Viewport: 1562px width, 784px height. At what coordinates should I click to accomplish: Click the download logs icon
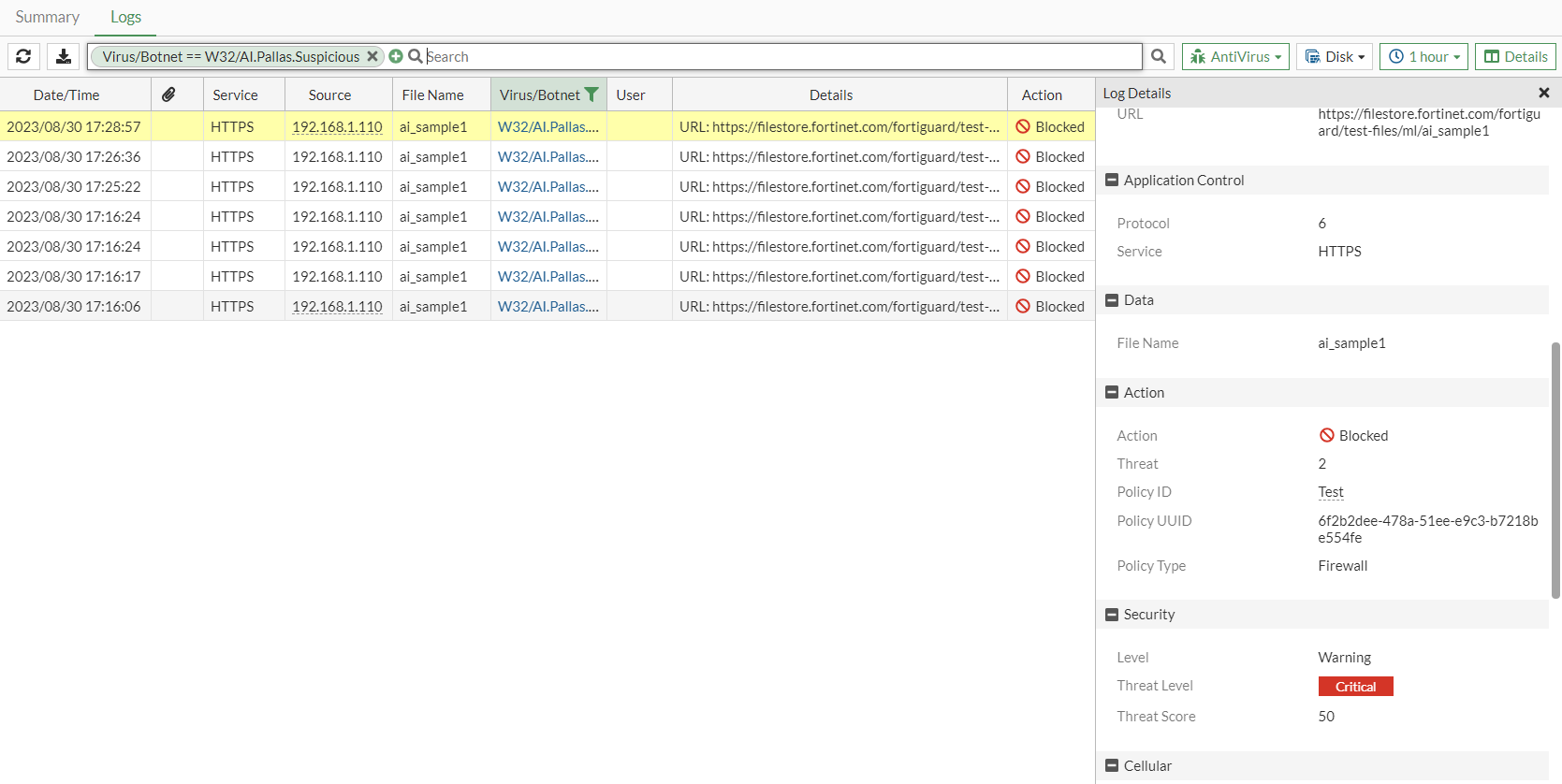(64, 56)
